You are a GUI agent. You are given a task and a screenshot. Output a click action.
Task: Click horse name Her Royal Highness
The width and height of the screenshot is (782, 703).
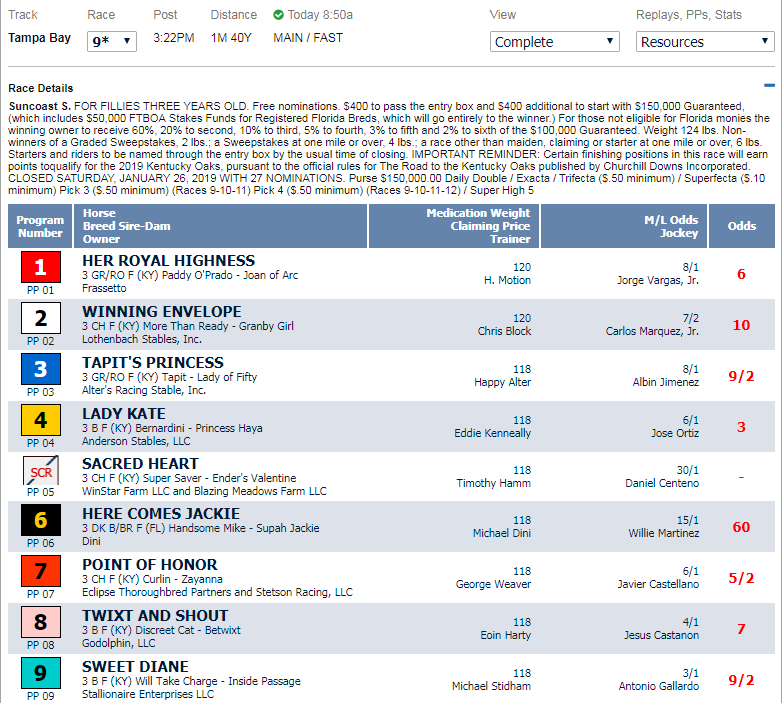click(x=168, y=261)
